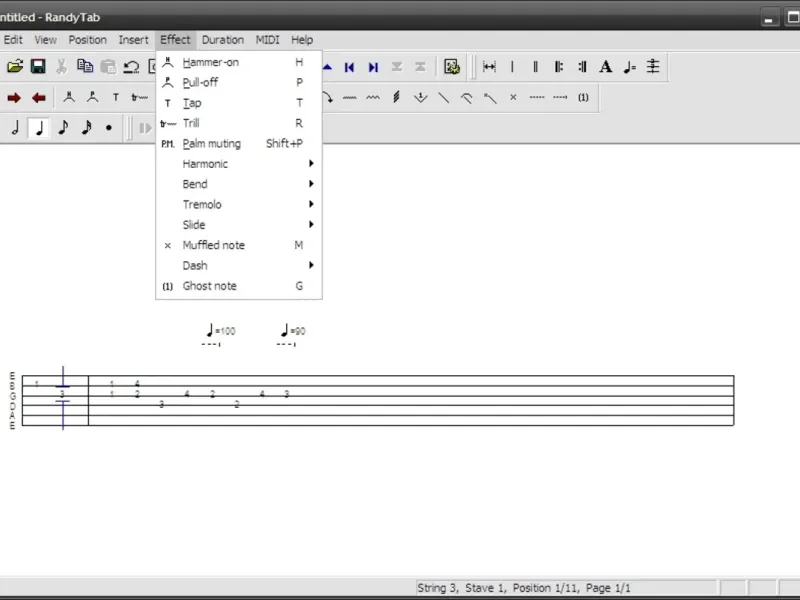Copy selection using the Copy icon
Screen dimensions: 800x600
click(85, 66)
